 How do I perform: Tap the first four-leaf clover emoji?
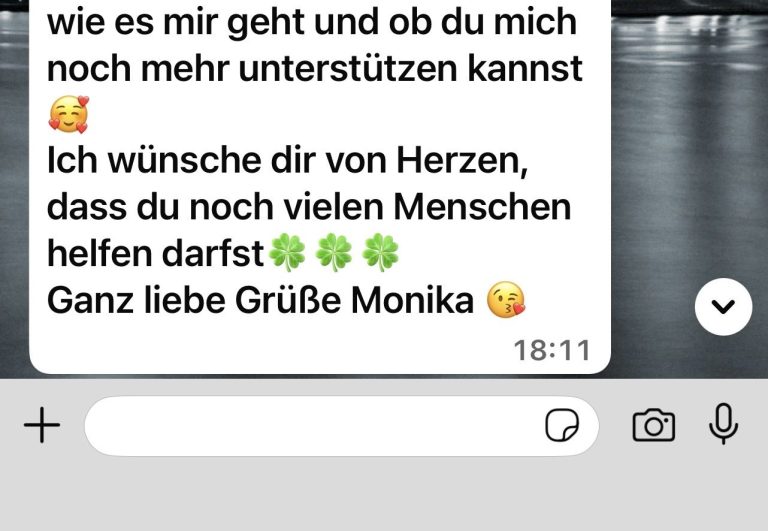[287, 252]
